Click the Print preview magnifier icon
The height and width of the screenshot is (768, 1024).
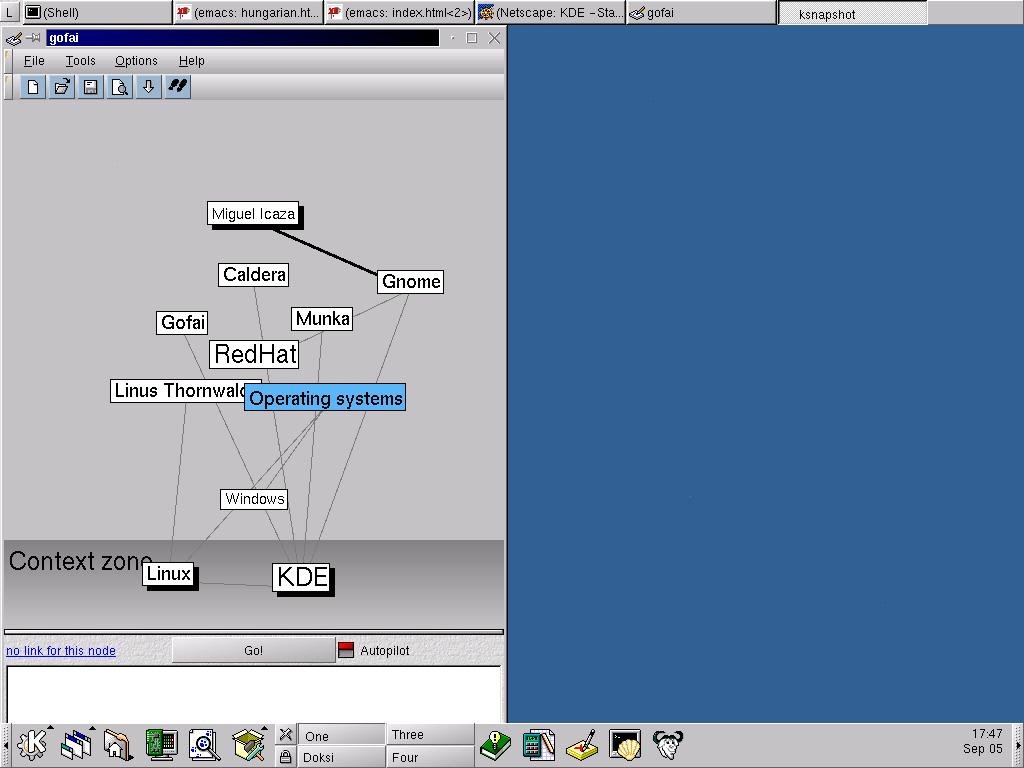click(120, 87)
